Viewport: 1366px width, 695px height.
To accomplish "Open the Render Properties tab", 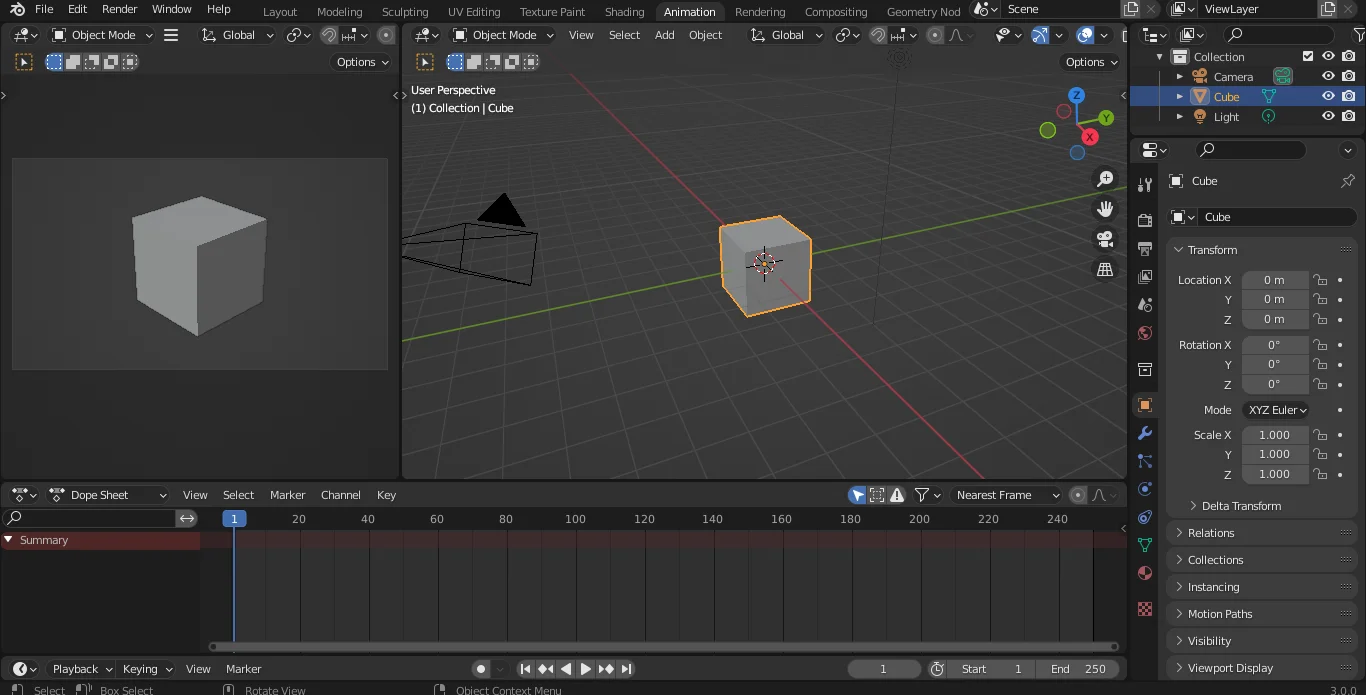I will pyautogui.click(x=1145, y=219).
